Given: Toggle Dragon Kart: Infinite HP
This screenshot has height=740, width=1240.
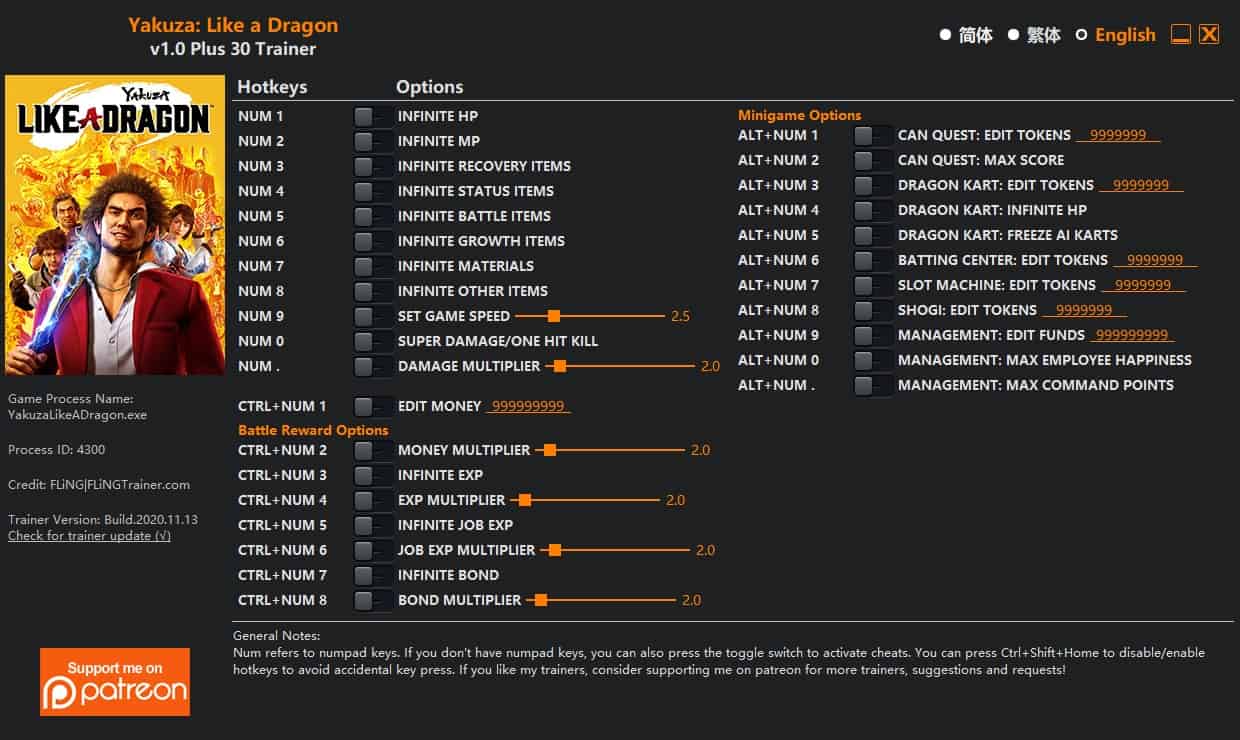Looking at the screenshot, I should [x=872, y=210].
